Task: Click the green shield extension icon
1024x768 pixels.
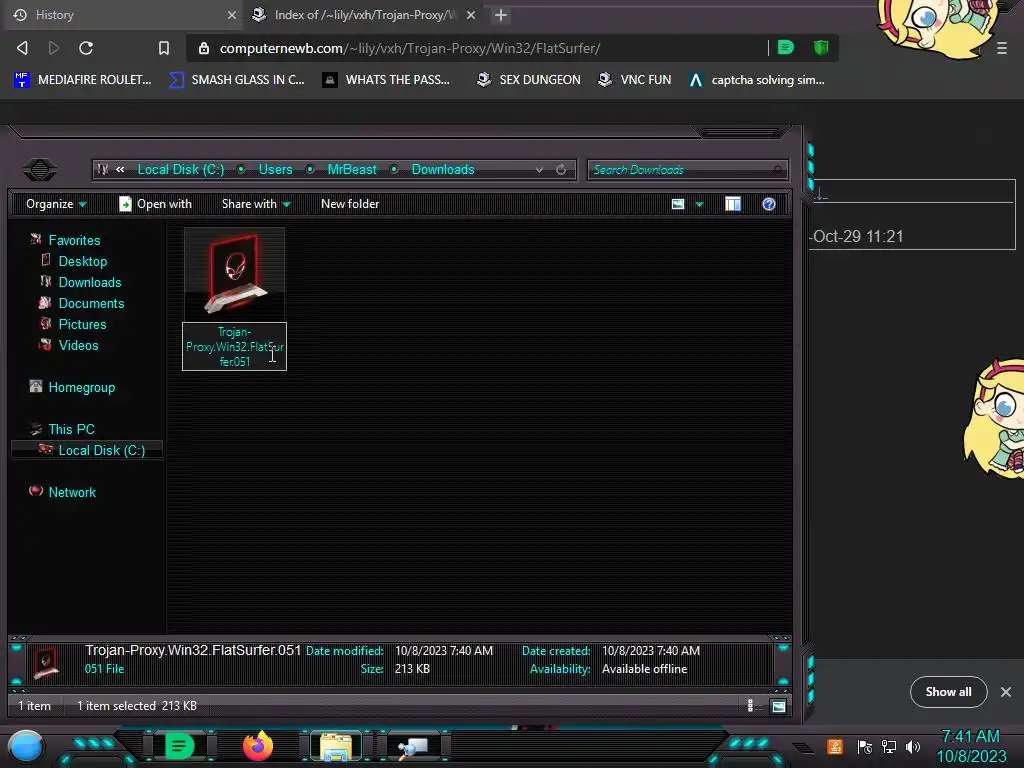Action: click(821, 47)
